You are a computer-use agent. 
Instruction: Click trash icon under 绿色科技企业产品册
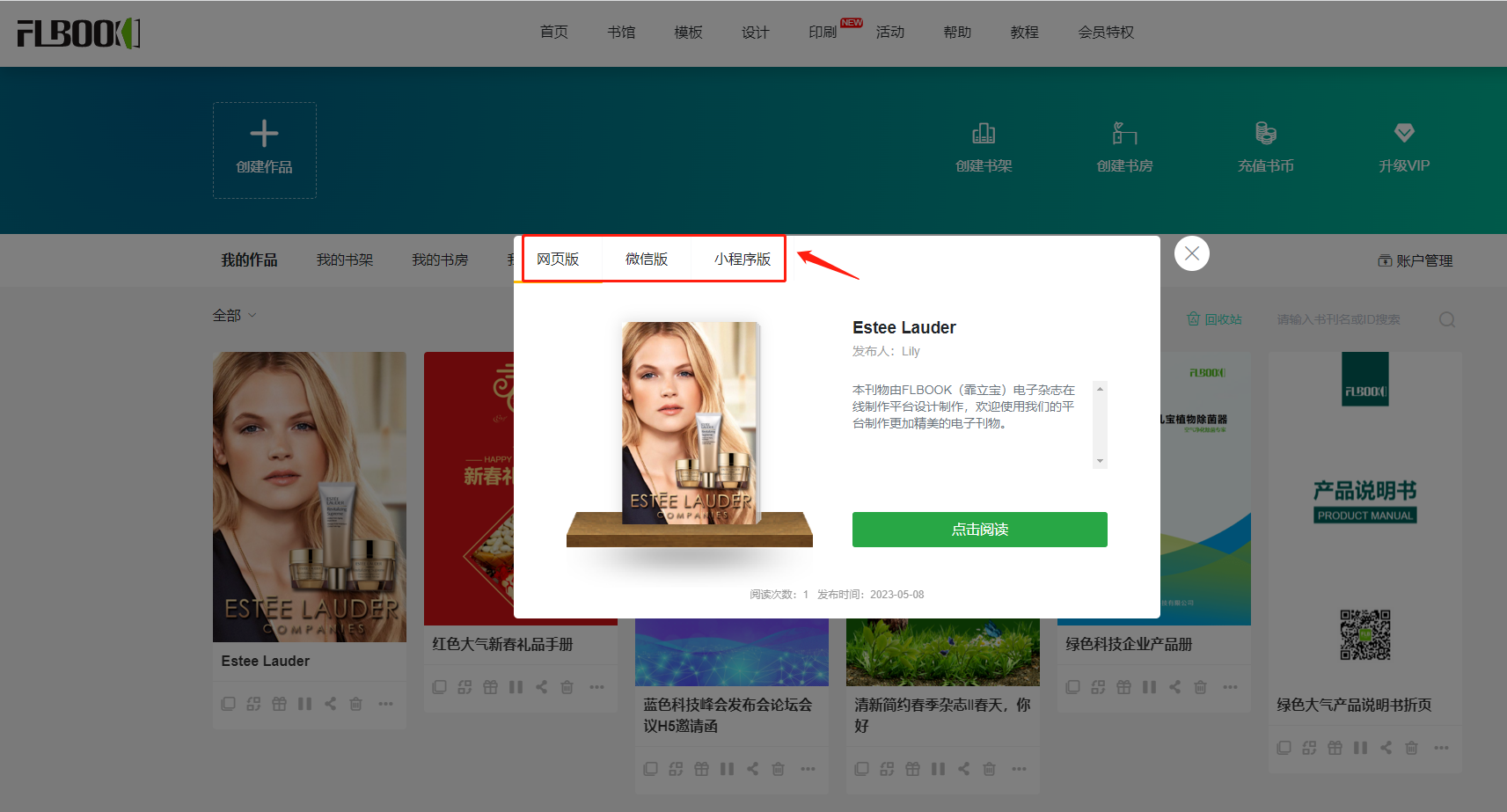click(x=1200, y=687)
